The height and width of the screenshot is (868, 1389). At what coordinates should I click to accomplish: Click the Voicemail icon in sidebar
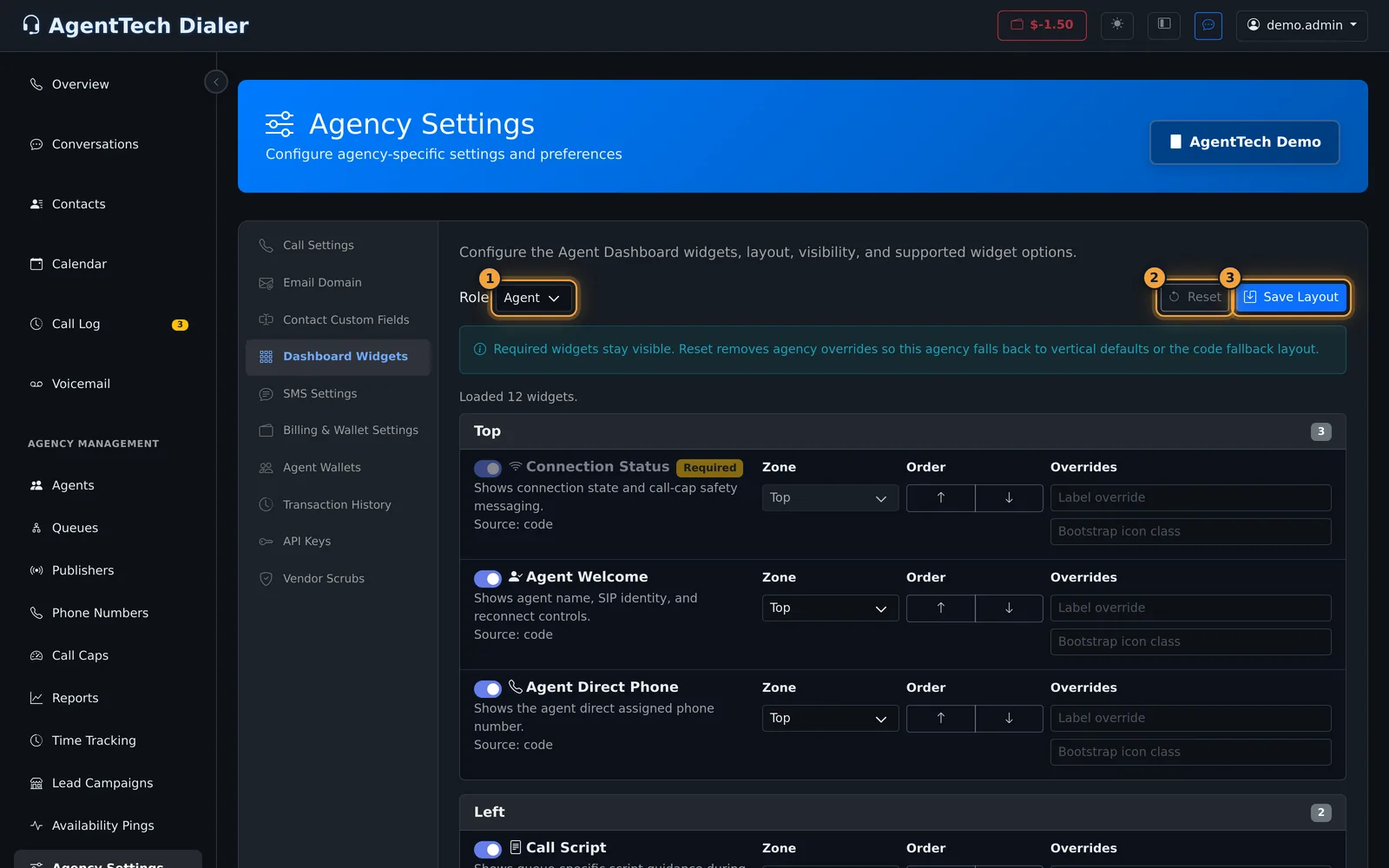pyautogui.click(x=36, y=384)
